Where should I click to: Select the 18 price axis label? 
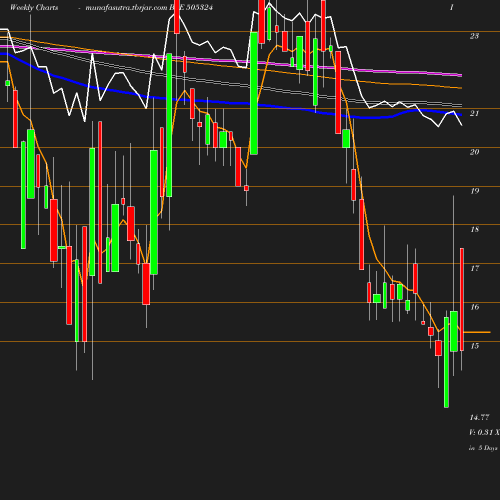[475, 229]
